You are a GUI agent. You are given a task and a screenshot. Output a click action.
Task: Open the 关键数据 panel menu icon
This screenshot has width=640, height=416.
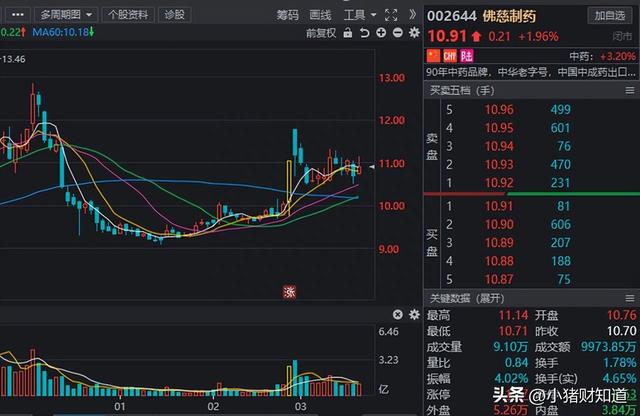click(x=630, y=298)
